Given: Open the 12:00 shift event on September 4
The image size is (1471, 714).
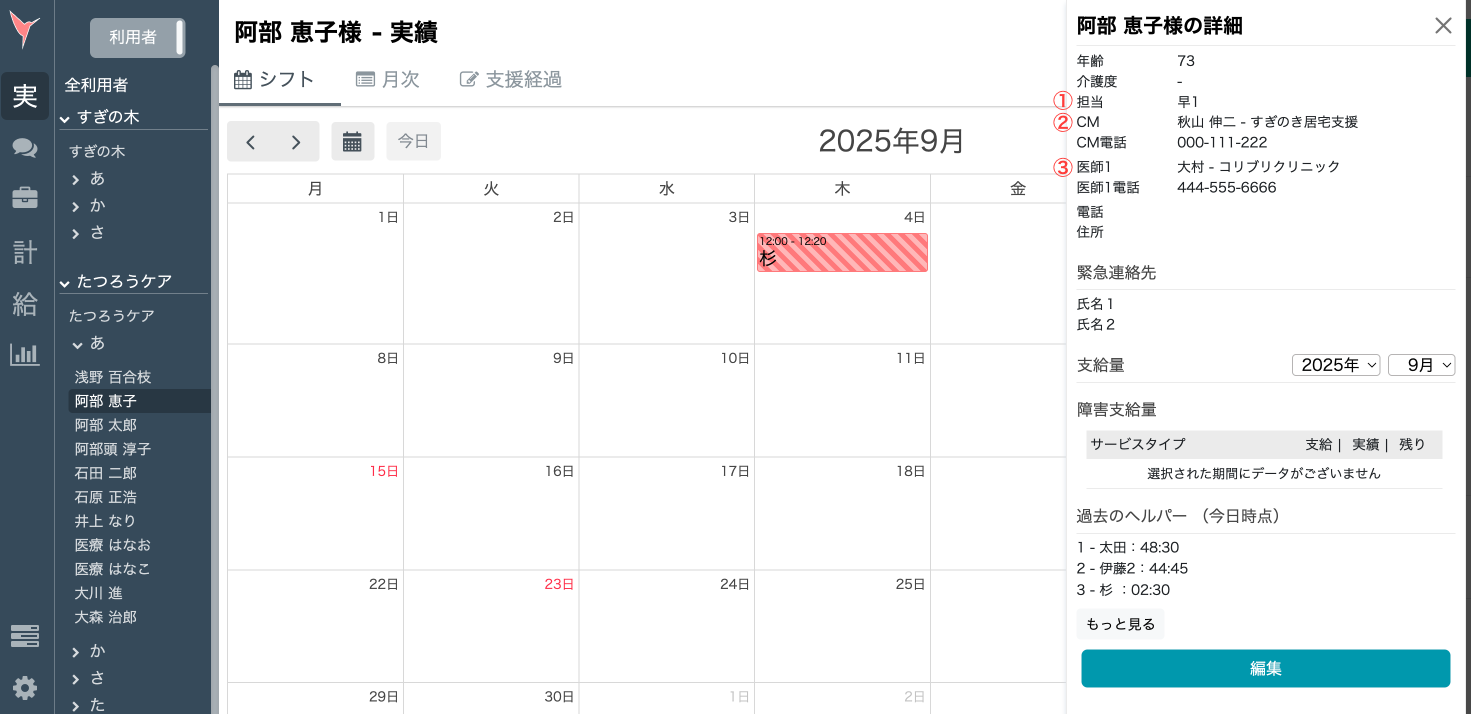Looking at the screenshot, I should pyautogui.click(x=842, y=252).
